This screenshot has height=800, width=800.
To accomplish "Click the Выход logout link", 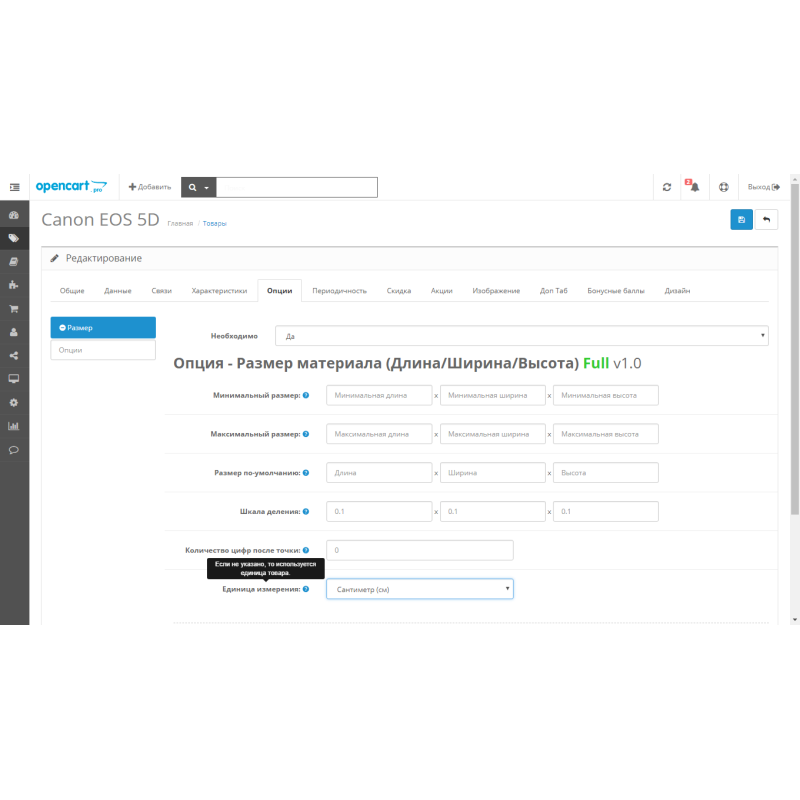I will tap(763, 187).
